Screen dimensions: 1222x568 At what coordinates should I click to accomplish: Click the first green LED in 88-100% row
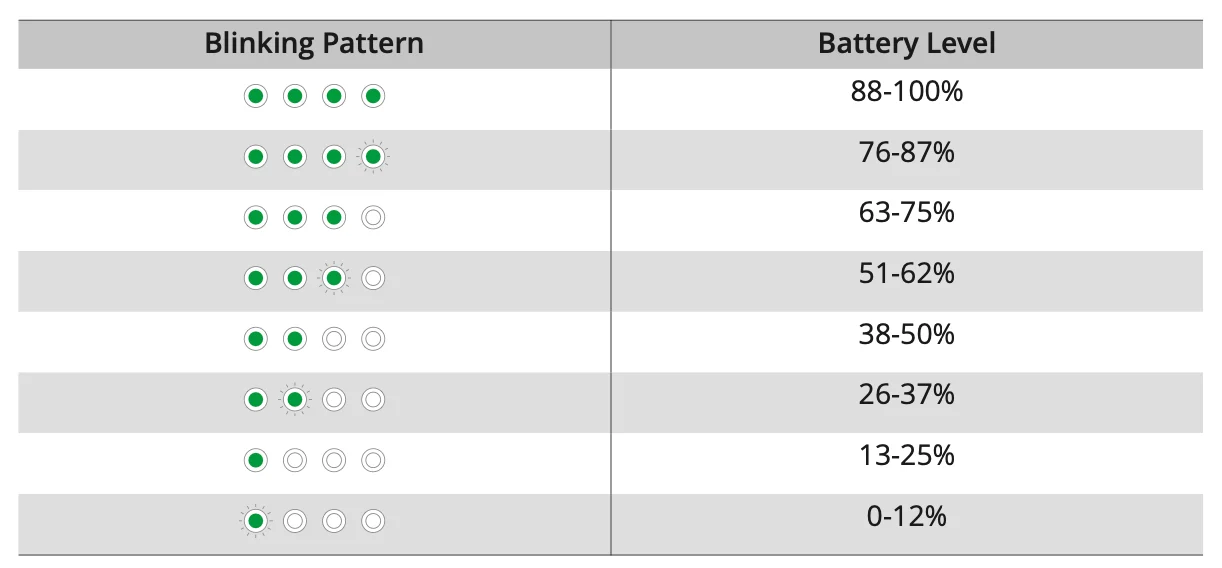tap(256, 96)
